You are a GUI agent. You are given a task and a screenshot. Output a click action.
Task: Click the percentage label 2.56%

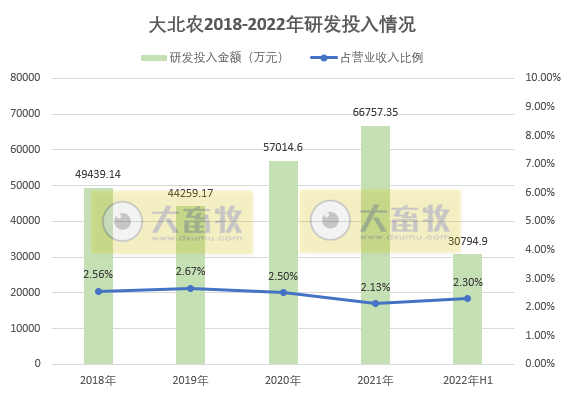click(98, 274)
